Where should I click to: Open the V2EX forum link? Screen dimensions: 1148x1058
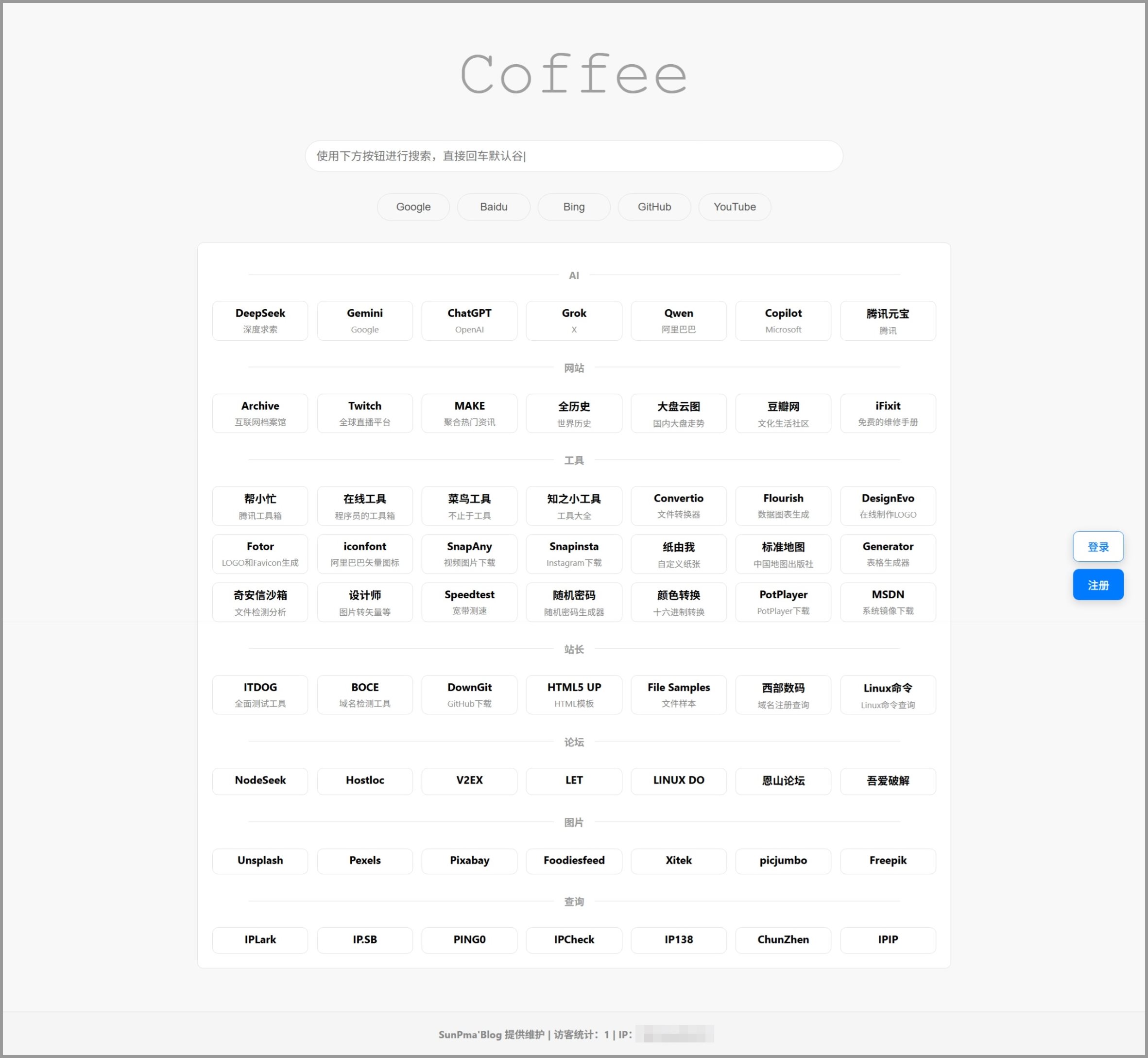469,780
